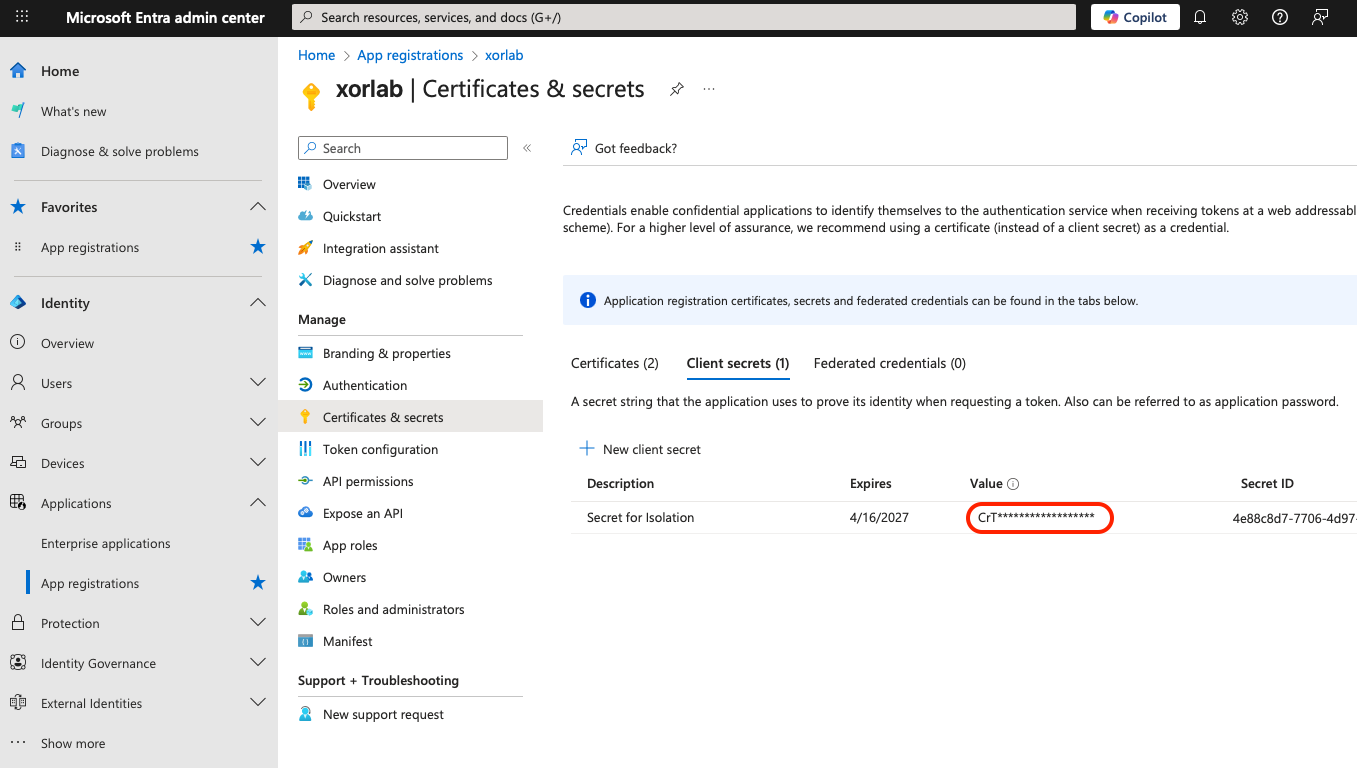
Task: Open the settings gear icon
Action: point(1240,17)
